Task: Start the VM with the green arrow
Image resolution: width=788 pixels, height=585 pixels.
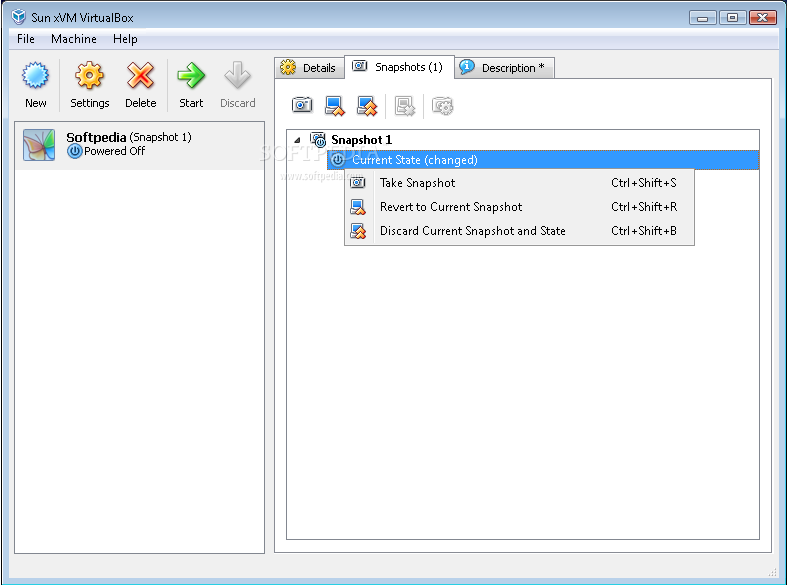Action: coord(191,75)
